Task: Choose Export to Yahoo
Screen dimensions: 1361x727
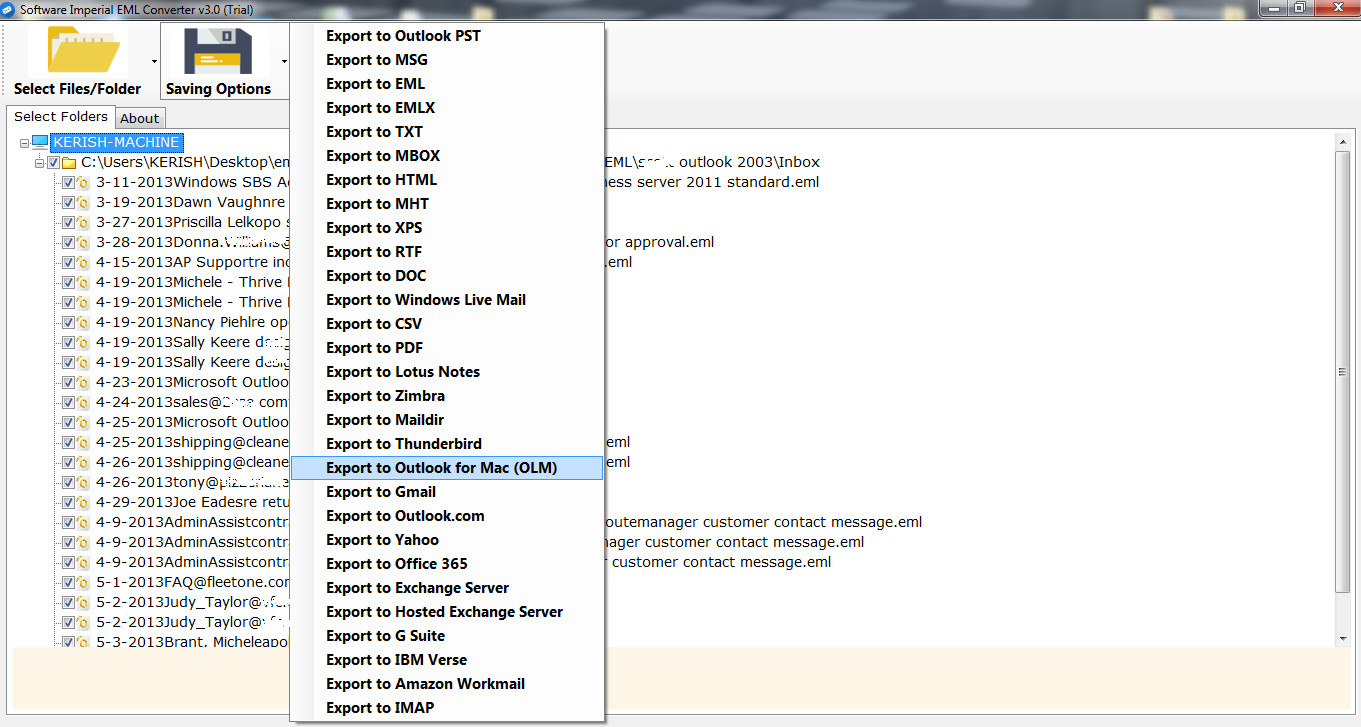Action: (447, 540)
